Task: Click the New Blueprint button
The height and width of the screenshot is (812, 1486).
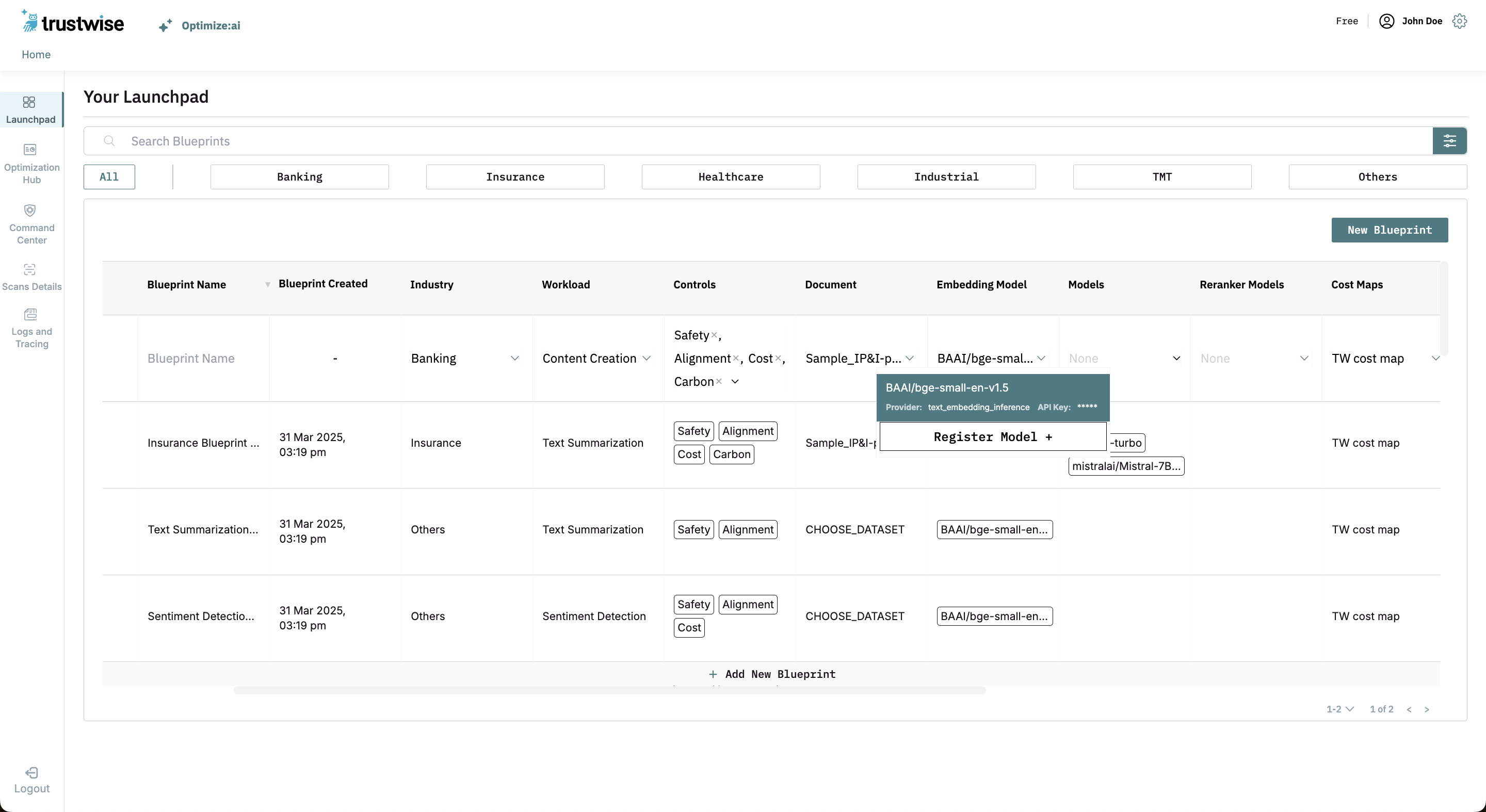Action: [1389, 230]
